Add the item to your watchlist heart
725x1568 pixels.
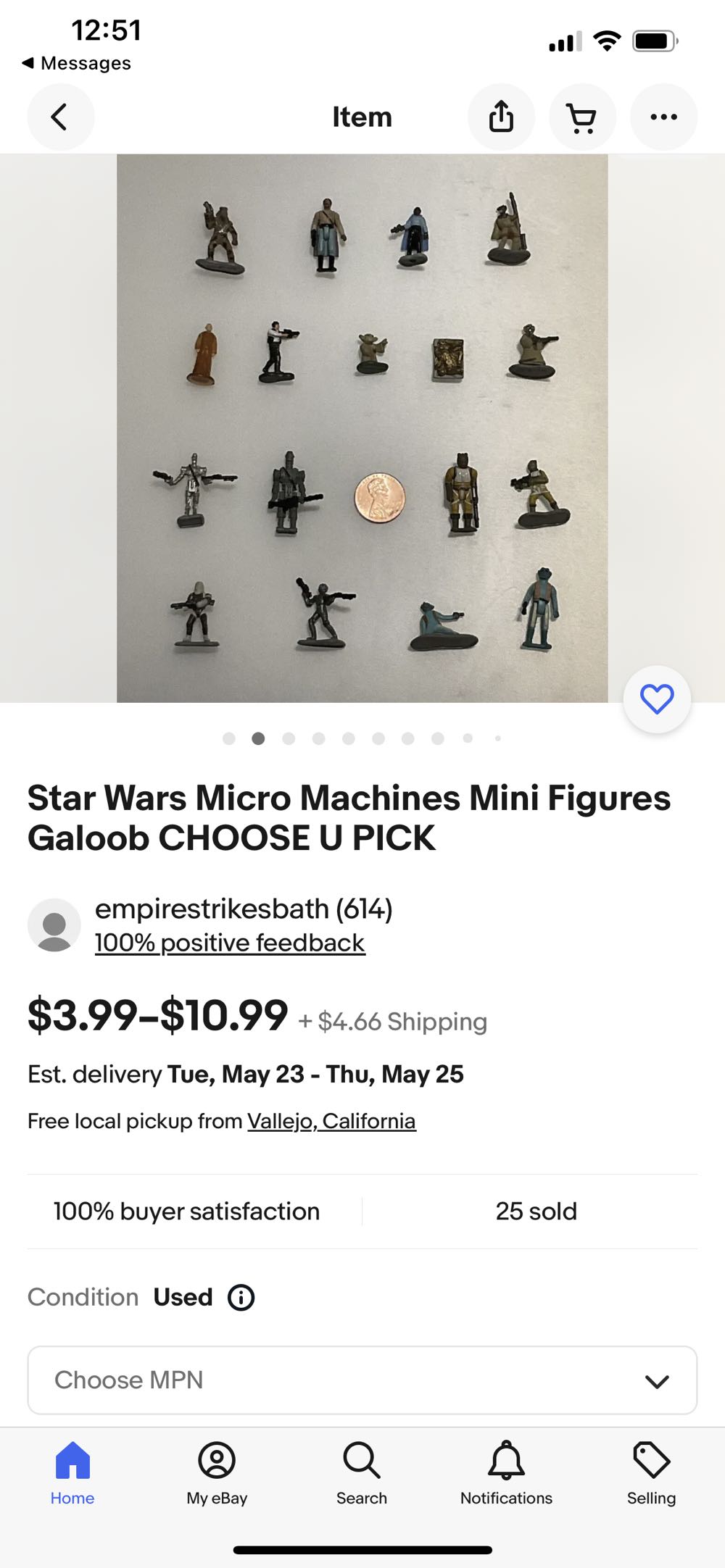pos(655,698)
